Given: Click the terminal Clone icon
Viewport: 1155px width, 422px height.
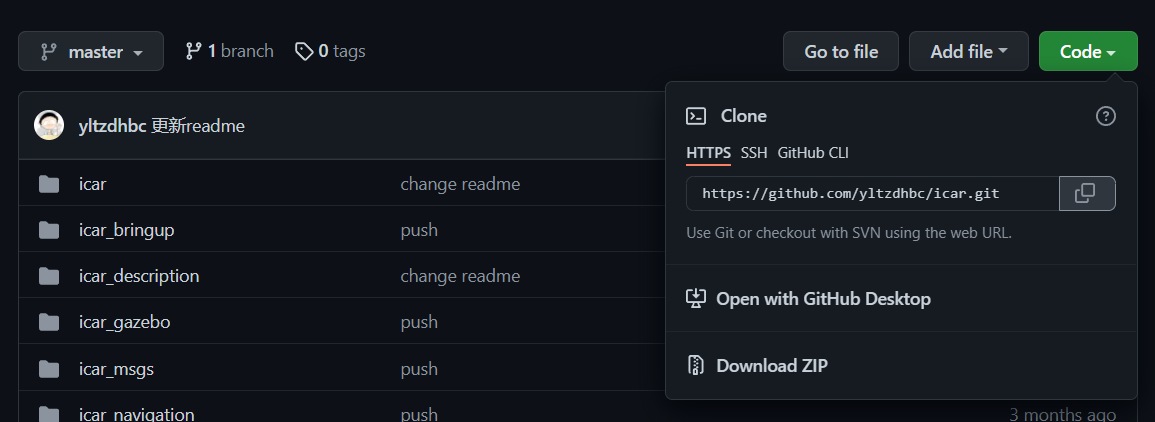Looking at the screenshot, I should pos(696,116).
